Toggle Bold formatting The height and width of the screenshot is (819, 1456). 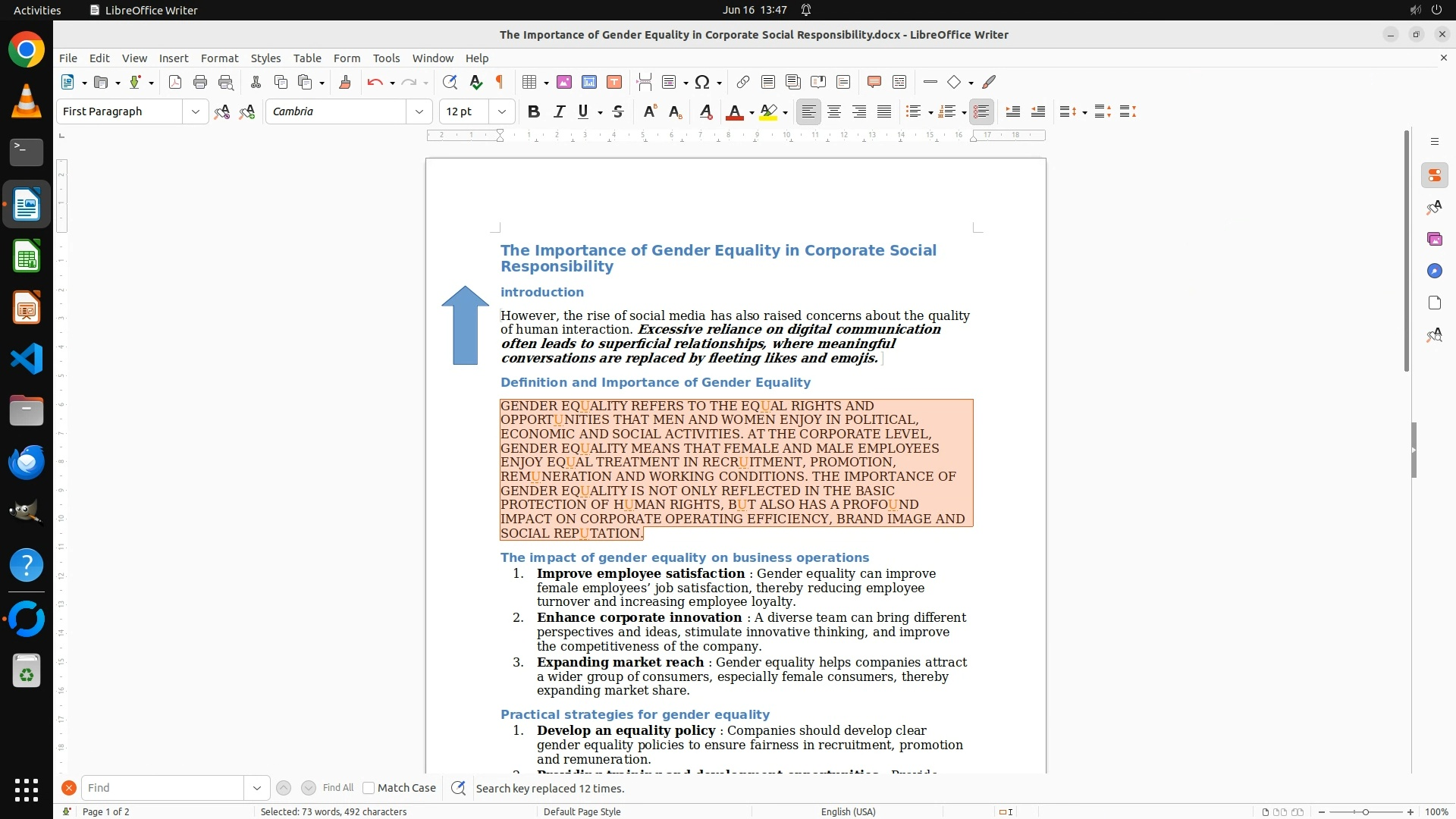534,111
